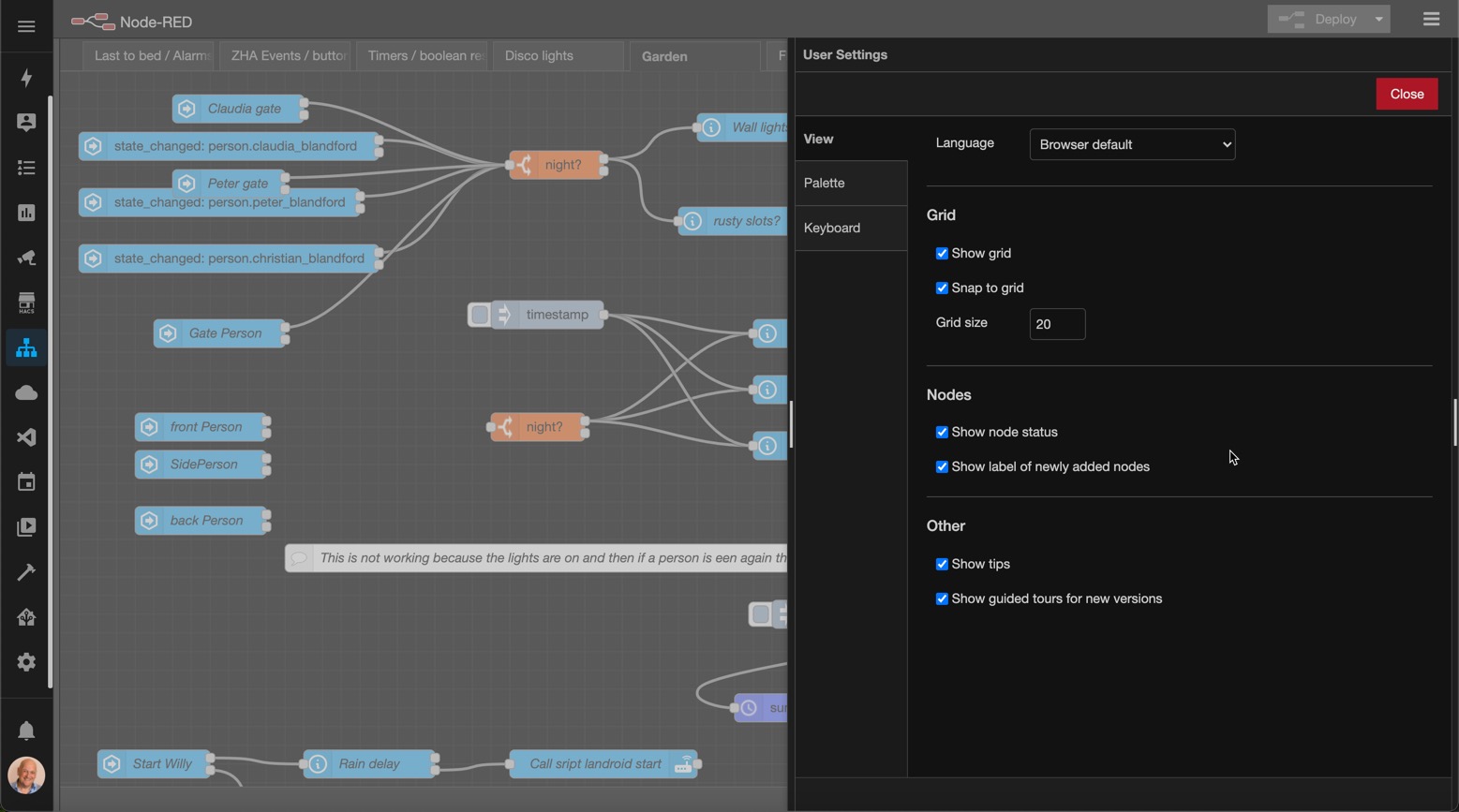Image resolution: width=1459 pixels, height=812 pixels.
Task: Select the Gate Person node
Action: (219, 333)
